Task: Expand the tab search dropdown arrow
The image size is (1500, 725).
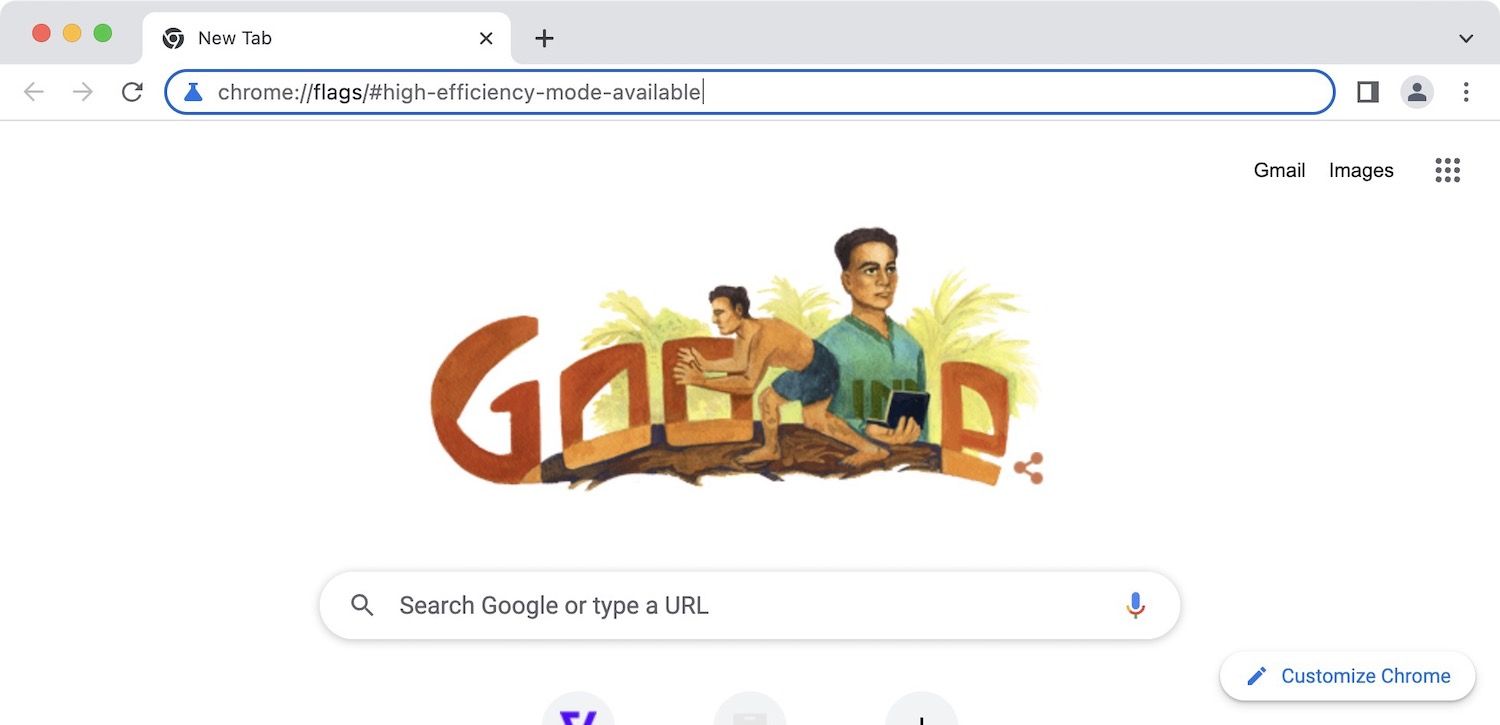Action: (x=1466, y=39)
